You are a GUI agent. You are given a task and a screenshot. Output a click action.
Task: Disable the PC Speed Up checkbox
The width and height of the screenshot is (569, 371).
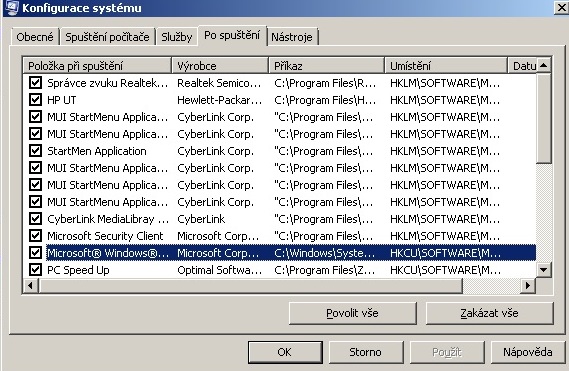35,270
